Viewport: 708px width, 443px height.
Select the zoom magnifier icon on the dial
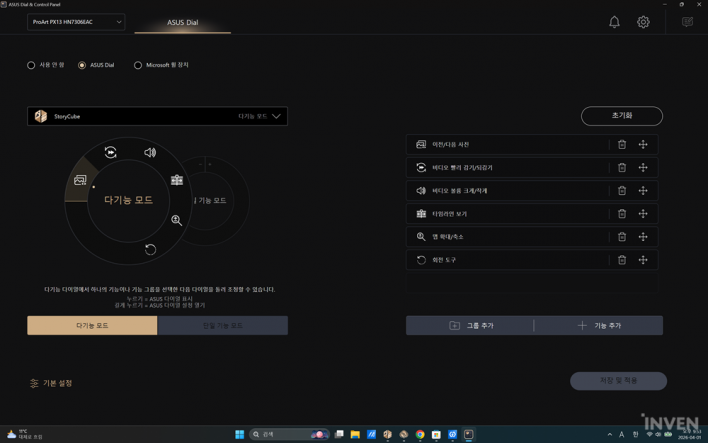[176, 220]
